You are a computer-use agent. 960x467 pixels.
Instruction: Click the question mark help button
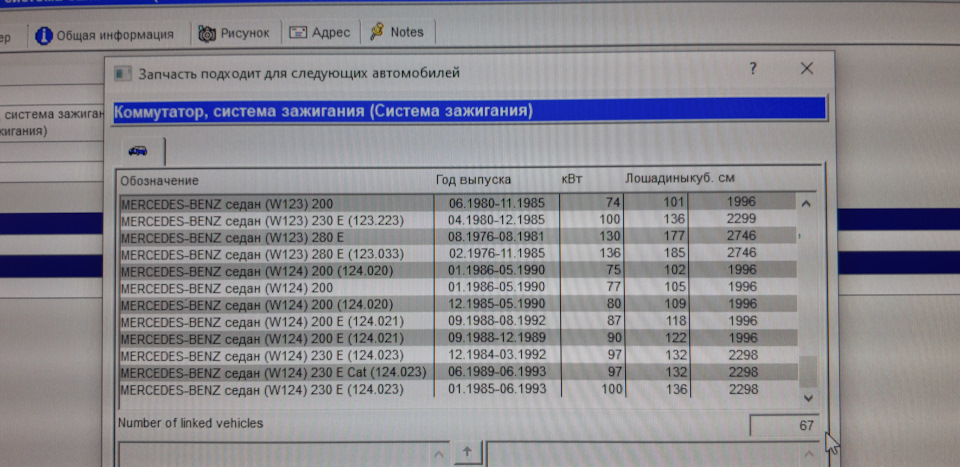tap(753, 69)
